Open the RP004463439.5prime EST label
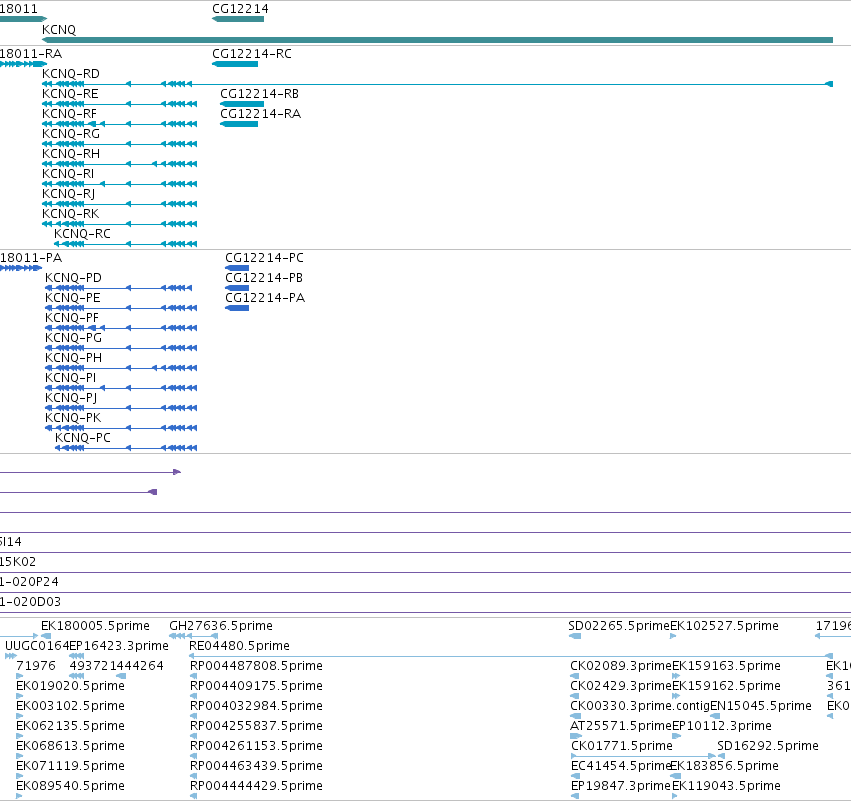The image size is (851, 801). (256, 766)
